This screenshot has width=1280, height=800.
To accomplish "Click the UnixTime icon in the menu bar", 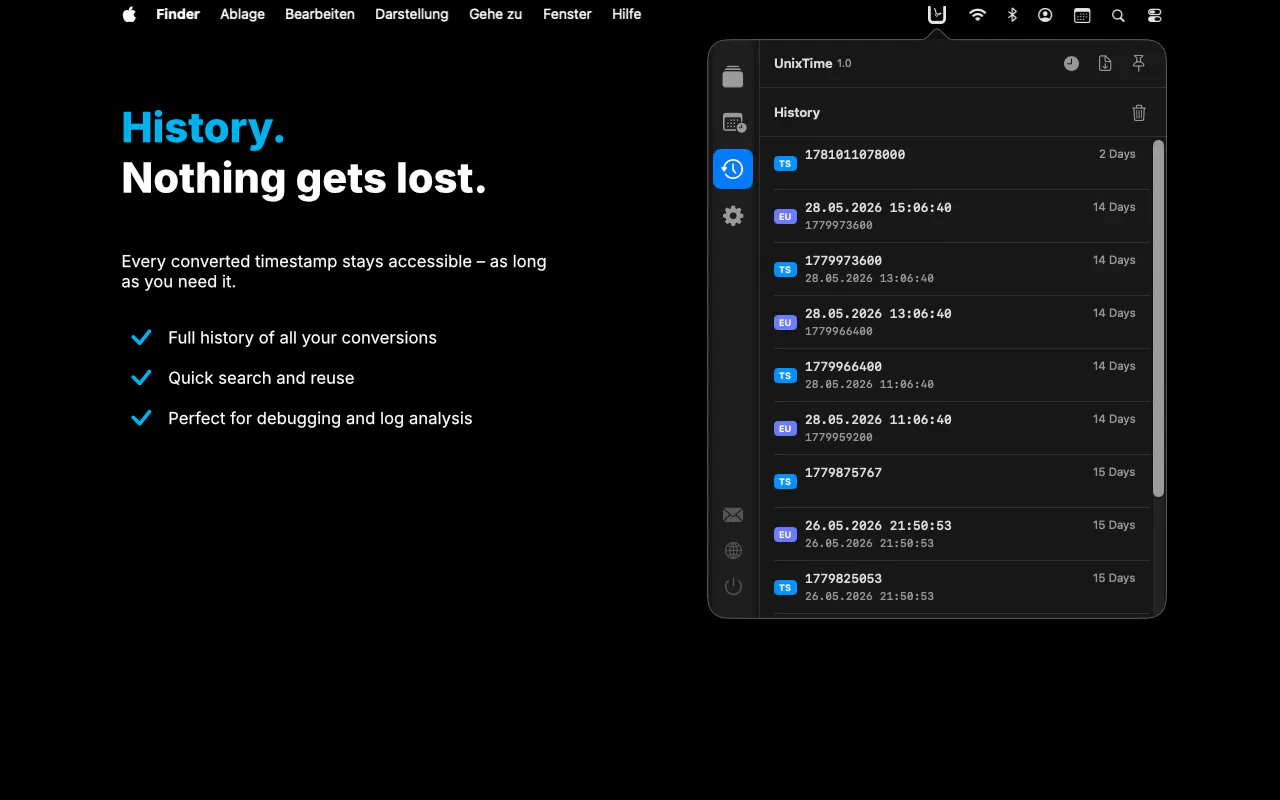I will pos(936,14).
